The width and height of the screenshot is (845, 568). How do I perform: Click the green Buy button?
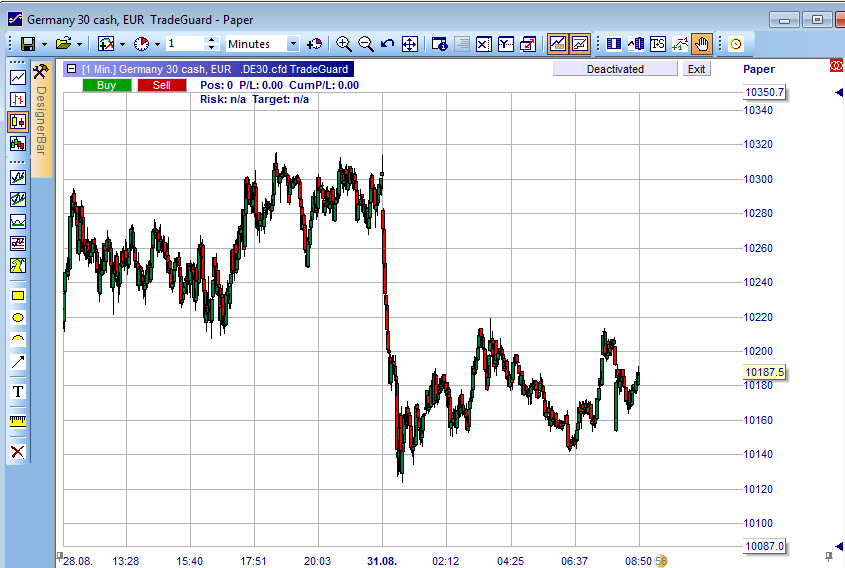click(x=107, y=85)
